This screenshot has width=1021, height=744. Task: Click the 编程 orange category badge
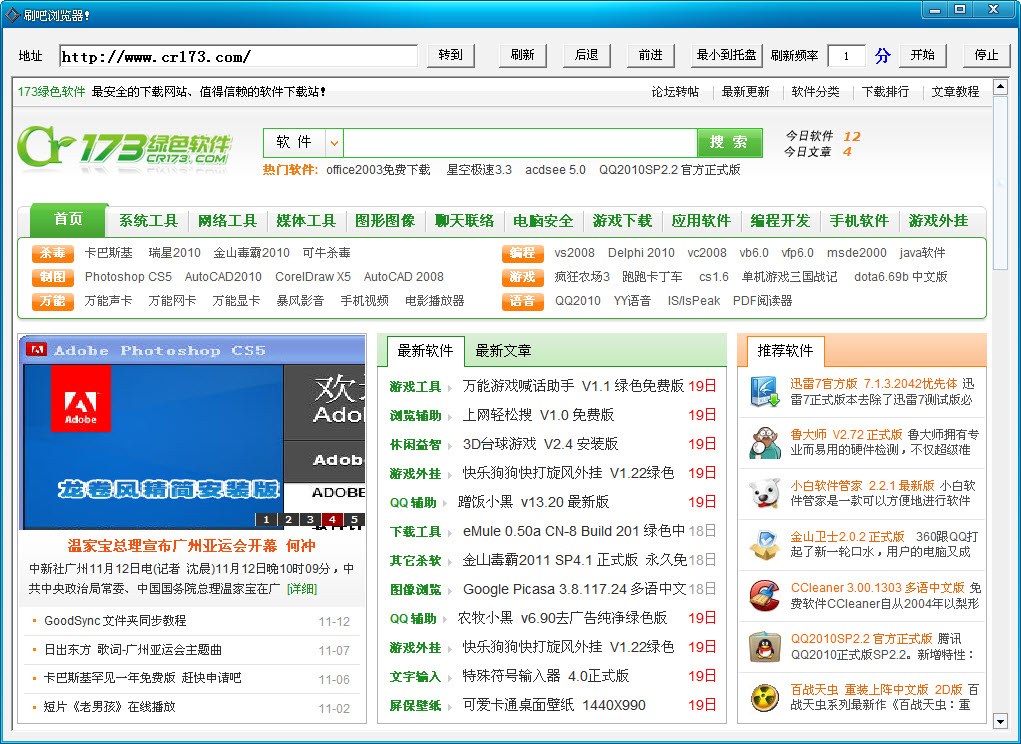pyautogui.click(x=522, y=253)
